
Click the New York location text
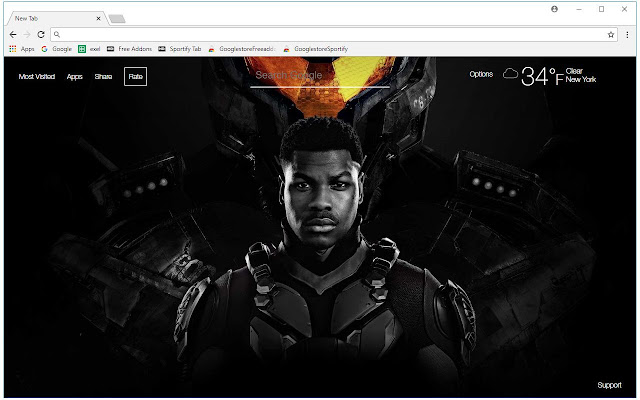581,80
